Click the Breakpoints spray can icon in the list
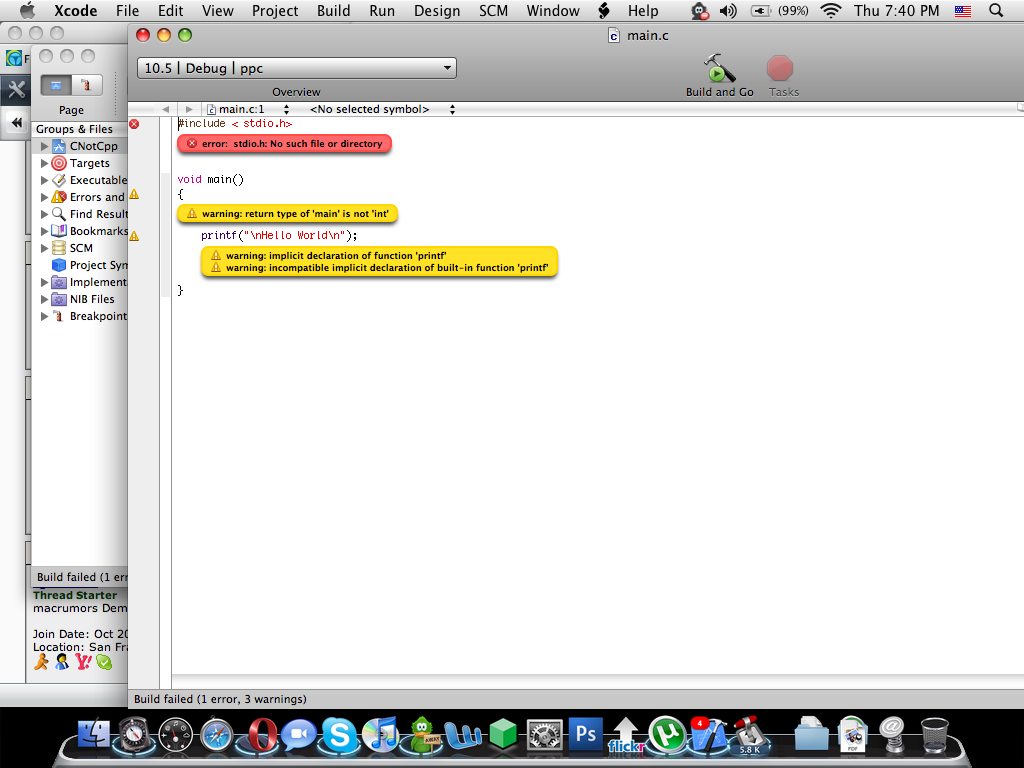This screenshot has width=1024, height=768. click(x=59, y=316)
